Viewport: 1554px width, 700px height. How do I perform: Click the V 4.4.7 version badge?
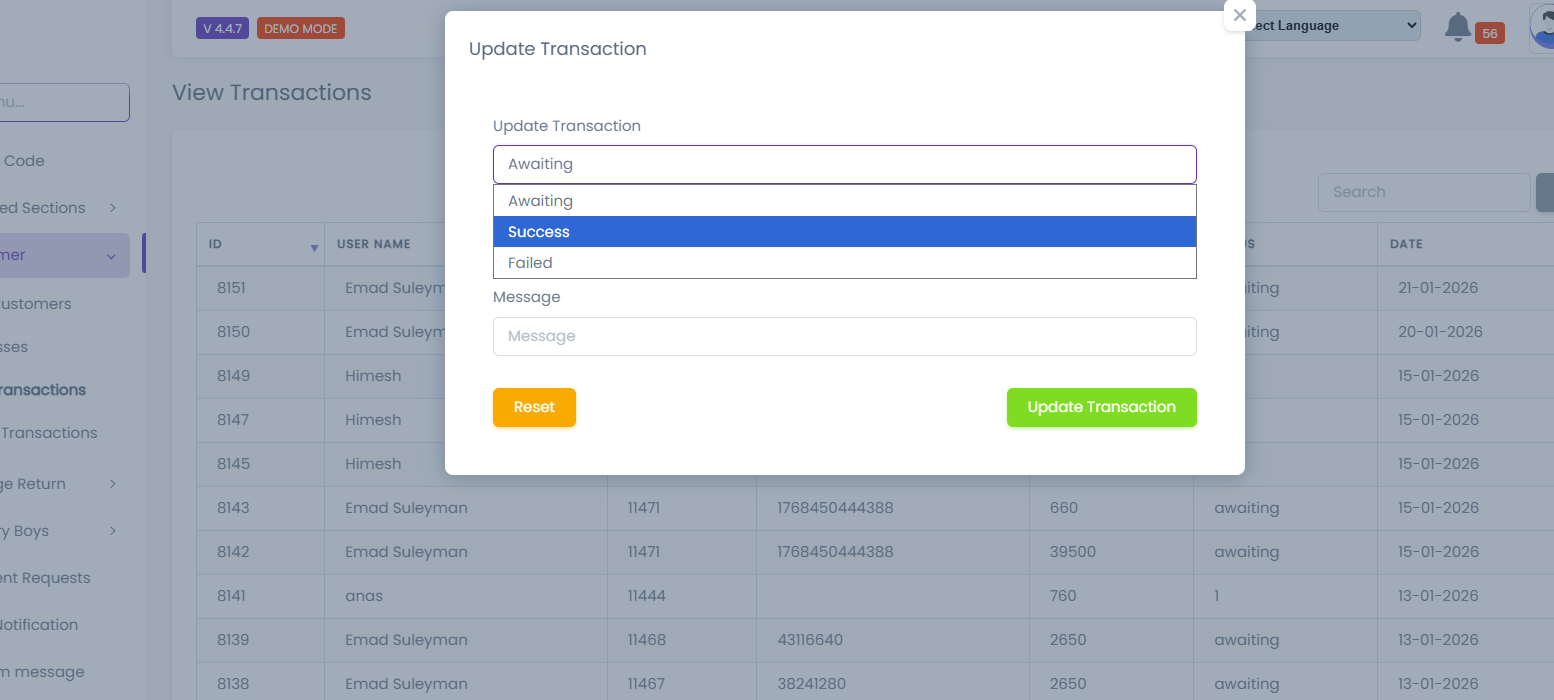222,29
